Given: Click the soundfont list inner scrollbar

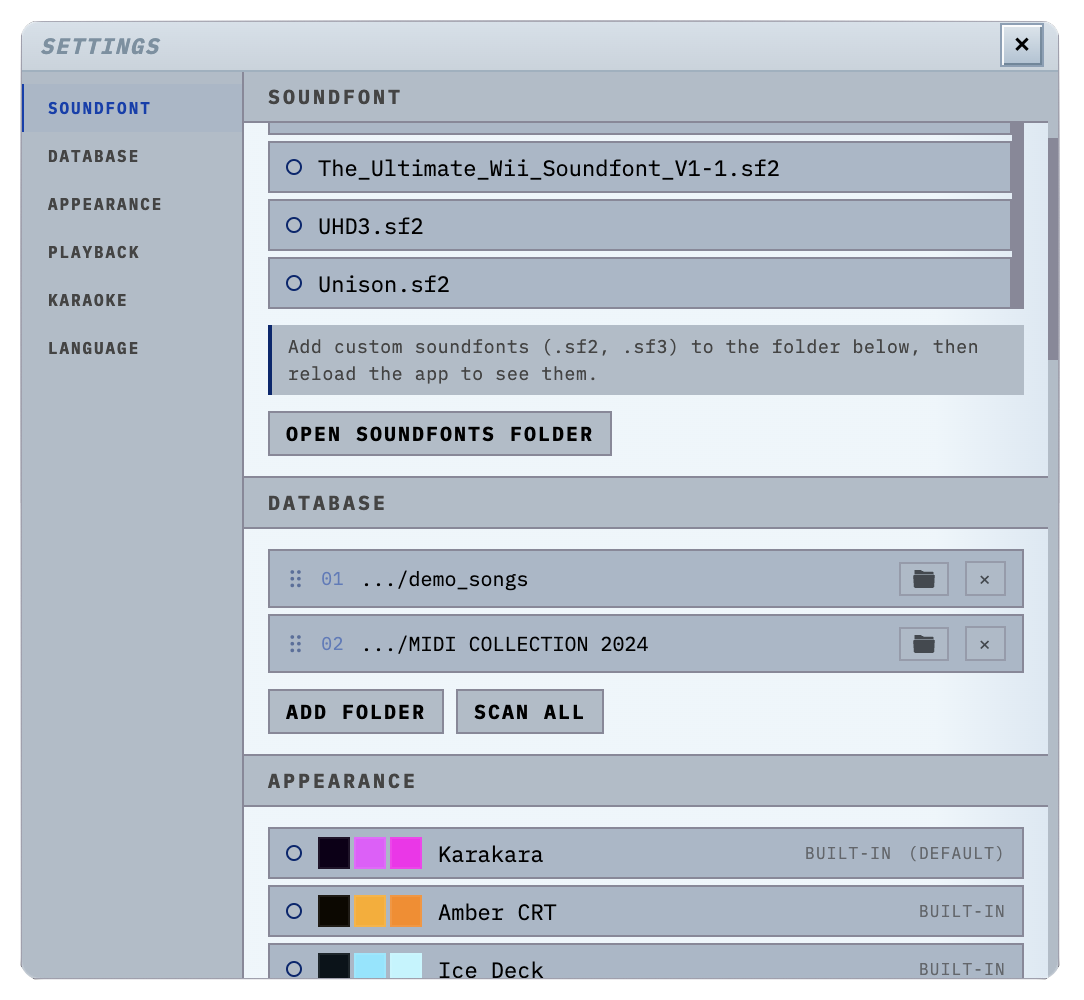Looking at the screenshot, I should (x=1017, y=215).
